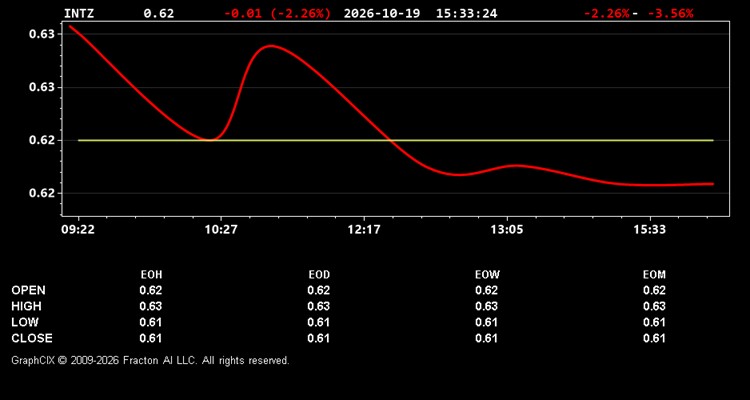Click the HIGH value in EOW column
The image size is (750, 400).
(486, 306)
